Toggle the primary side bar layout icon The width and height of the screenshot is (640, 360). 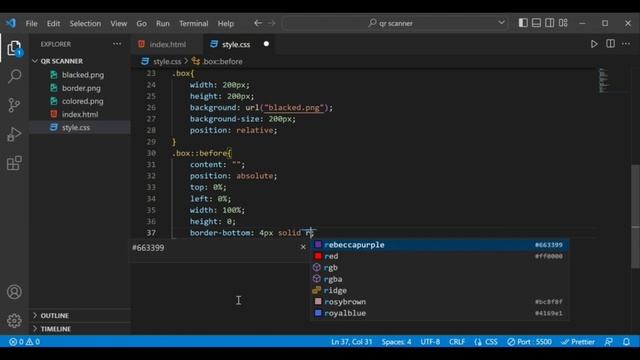point(523,23)
